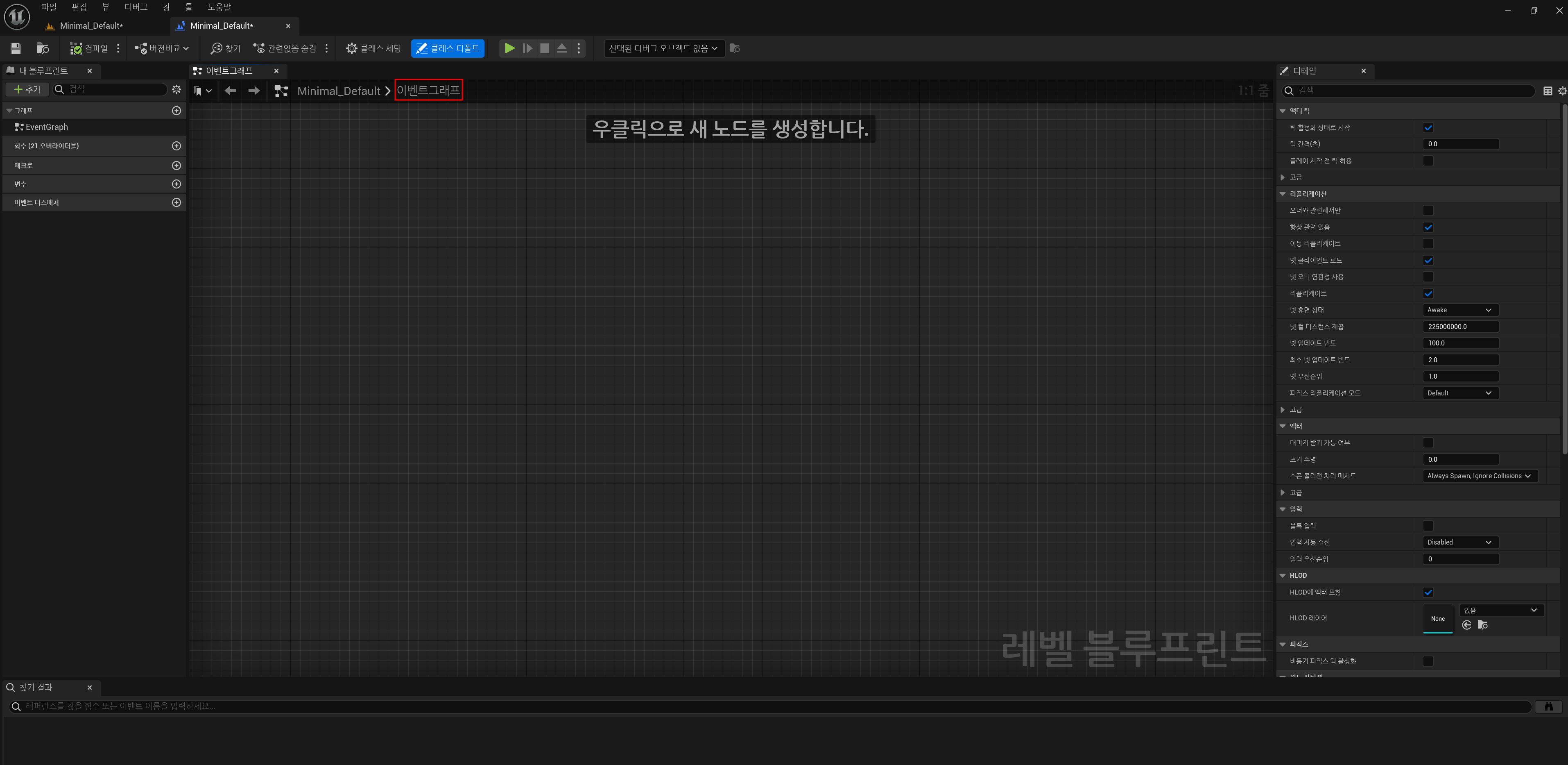Toggle the 리플리케이트 checkbox

pyautogui.click(x=1428, y=293)
